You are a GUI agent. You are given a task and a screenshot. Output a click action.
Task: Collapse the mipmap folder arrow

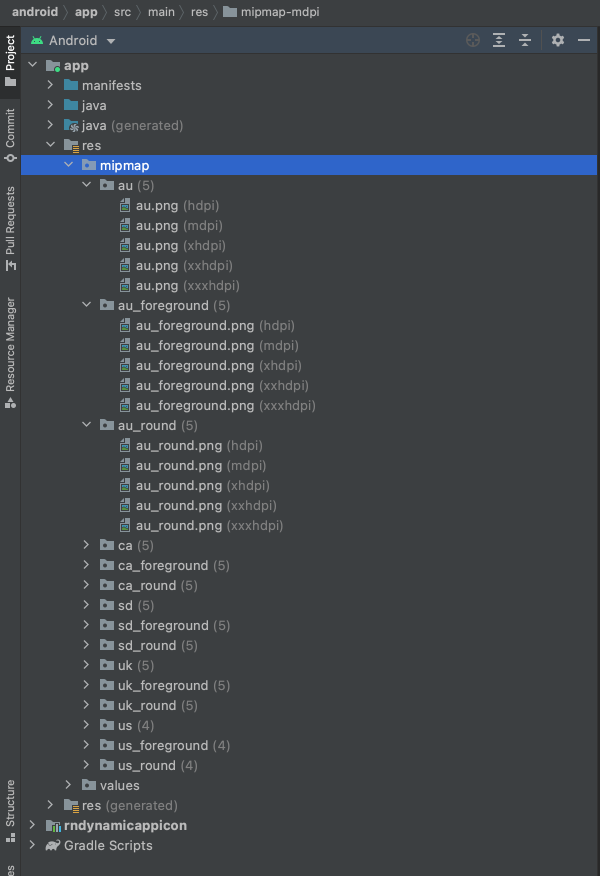[x=69, y=165]
